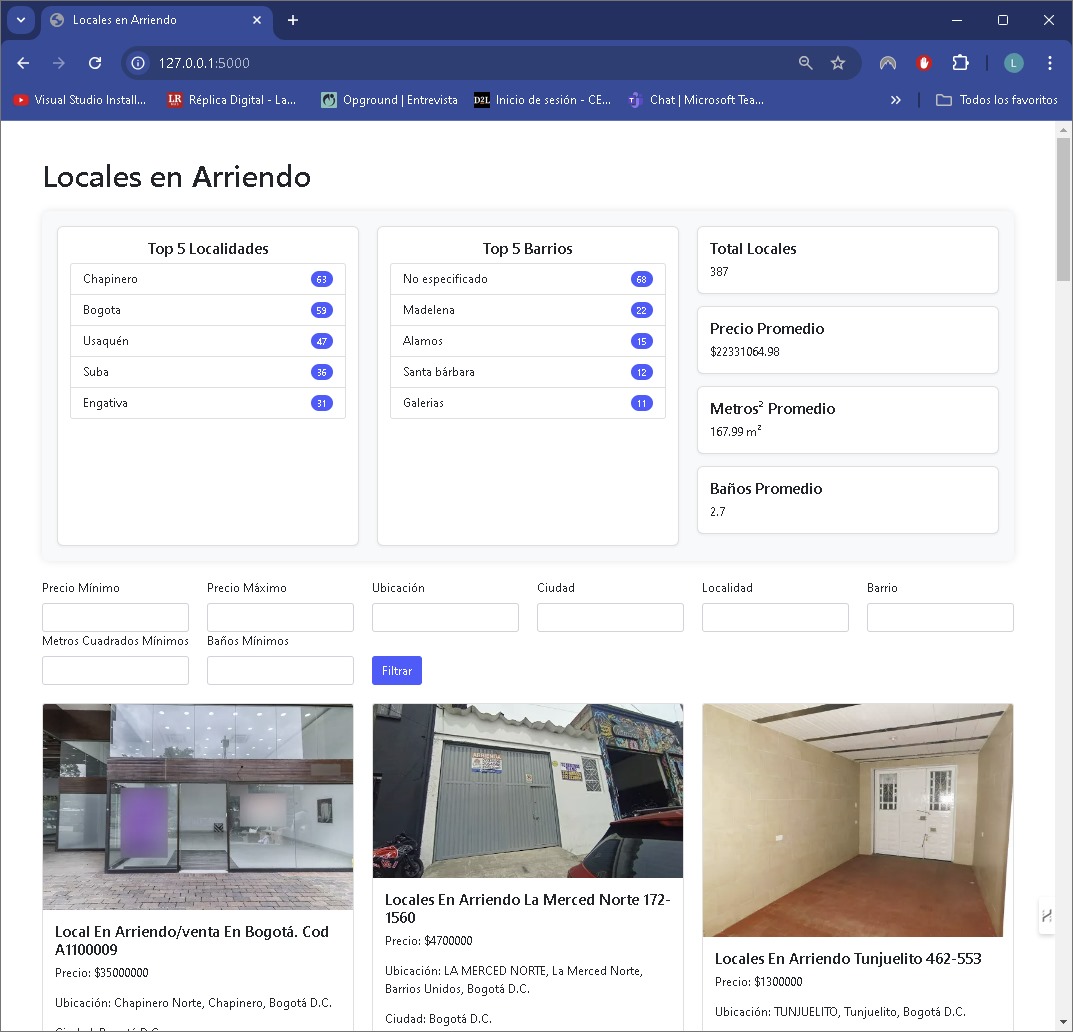Open the Tunjuelito empty room photo
Screen dimensions: 1073x1032
click(x=857, y=820)
